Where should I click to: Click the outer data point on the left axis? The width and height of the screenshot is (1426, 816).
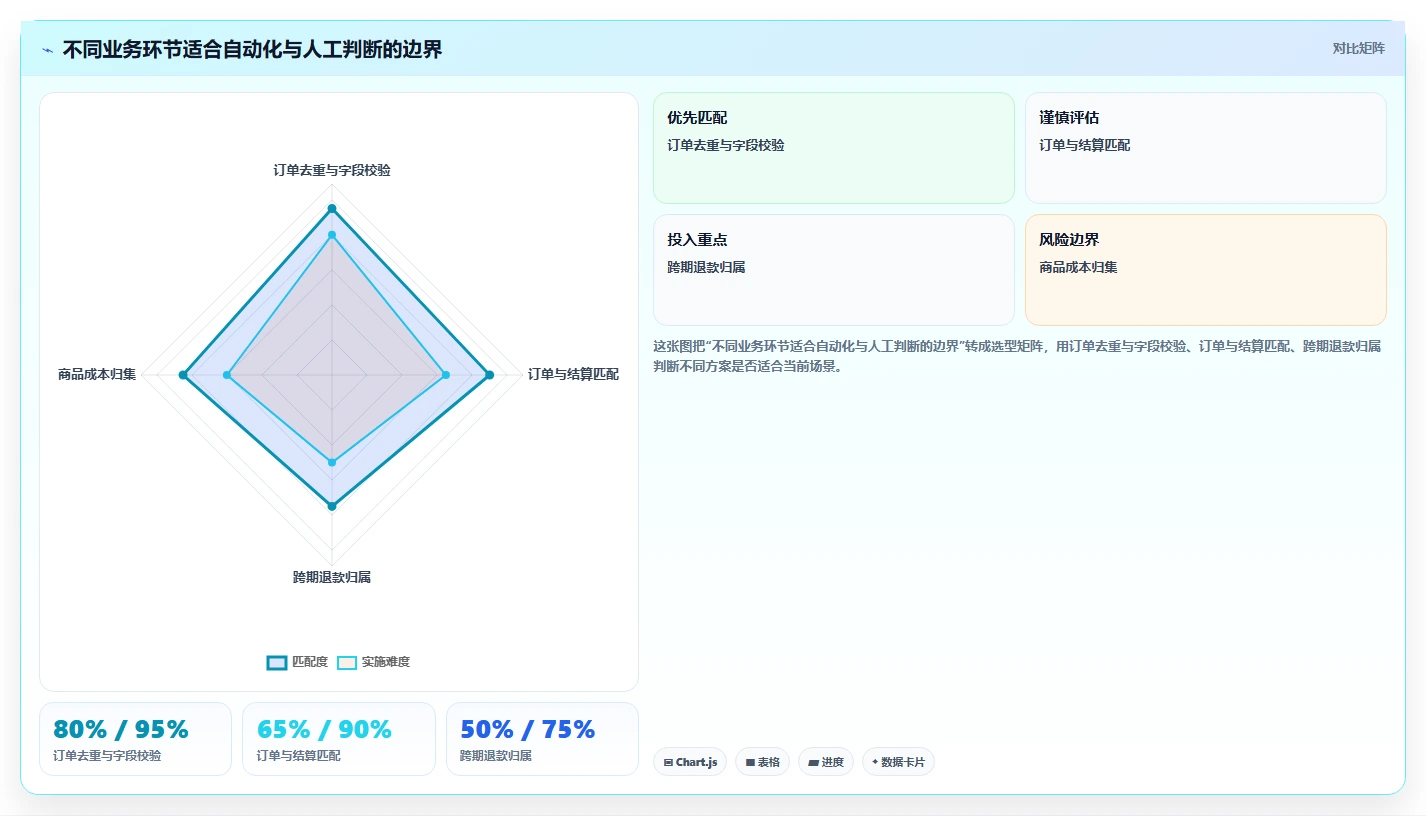coord(183,375)
